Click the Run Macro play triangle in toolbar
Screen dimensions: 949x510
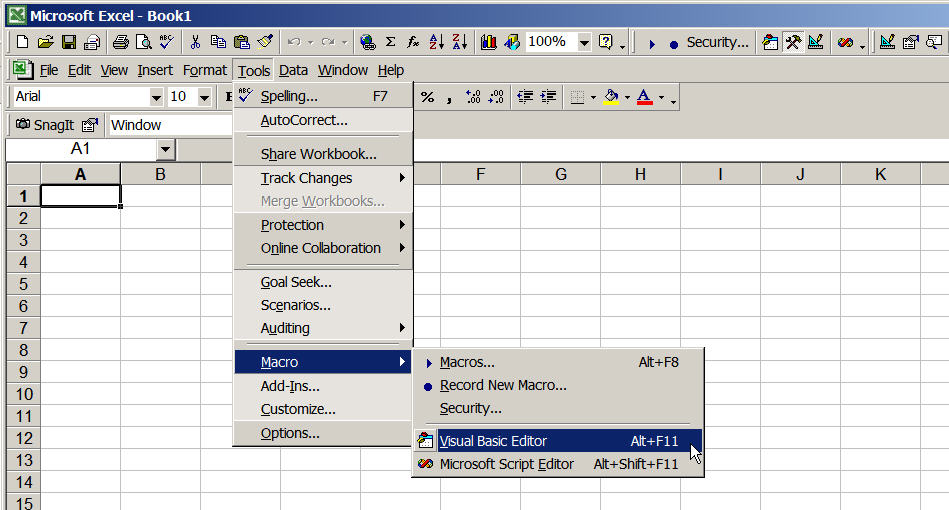click(651, 44)
